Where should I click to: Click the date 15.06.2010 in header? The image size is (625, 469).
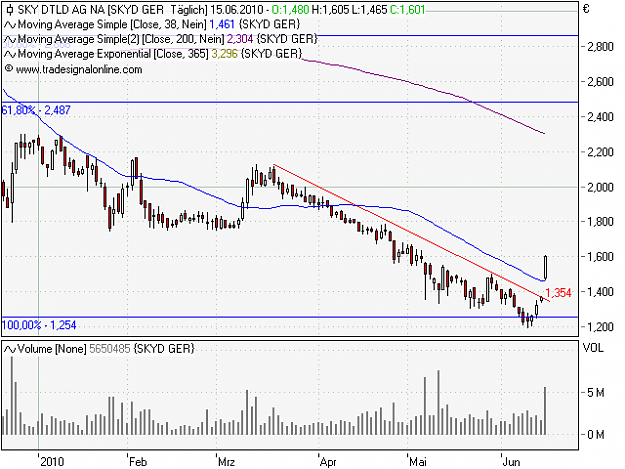click(237, 10)
